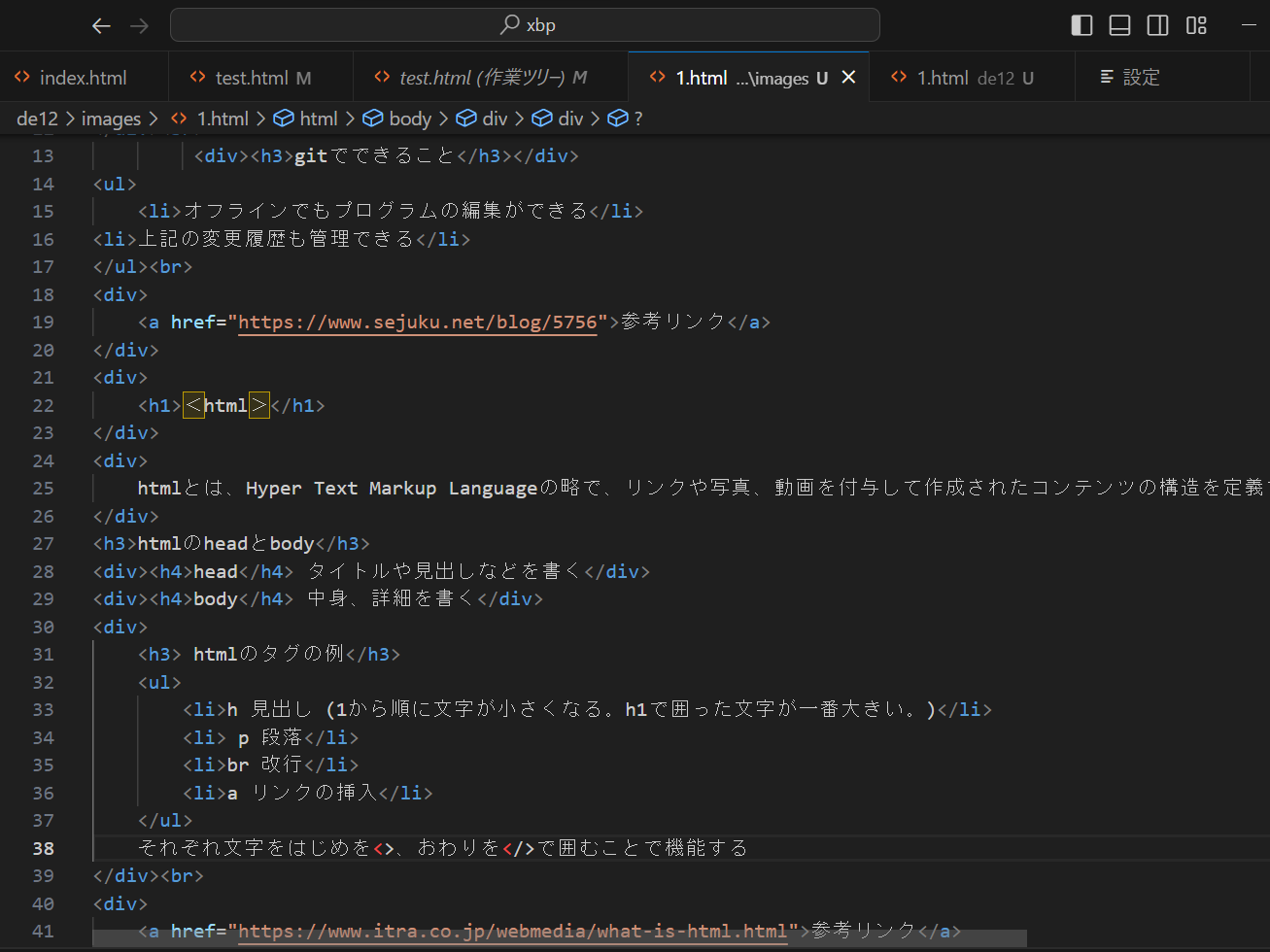1270x952 pixels.
Task: Toggle the bottom panel layout icon
Action: point(1119,25)
